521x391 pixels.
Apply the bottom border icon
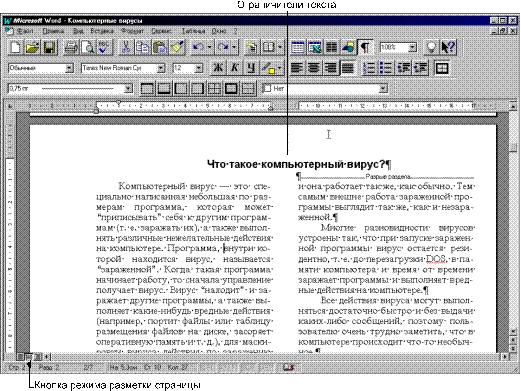164,89
